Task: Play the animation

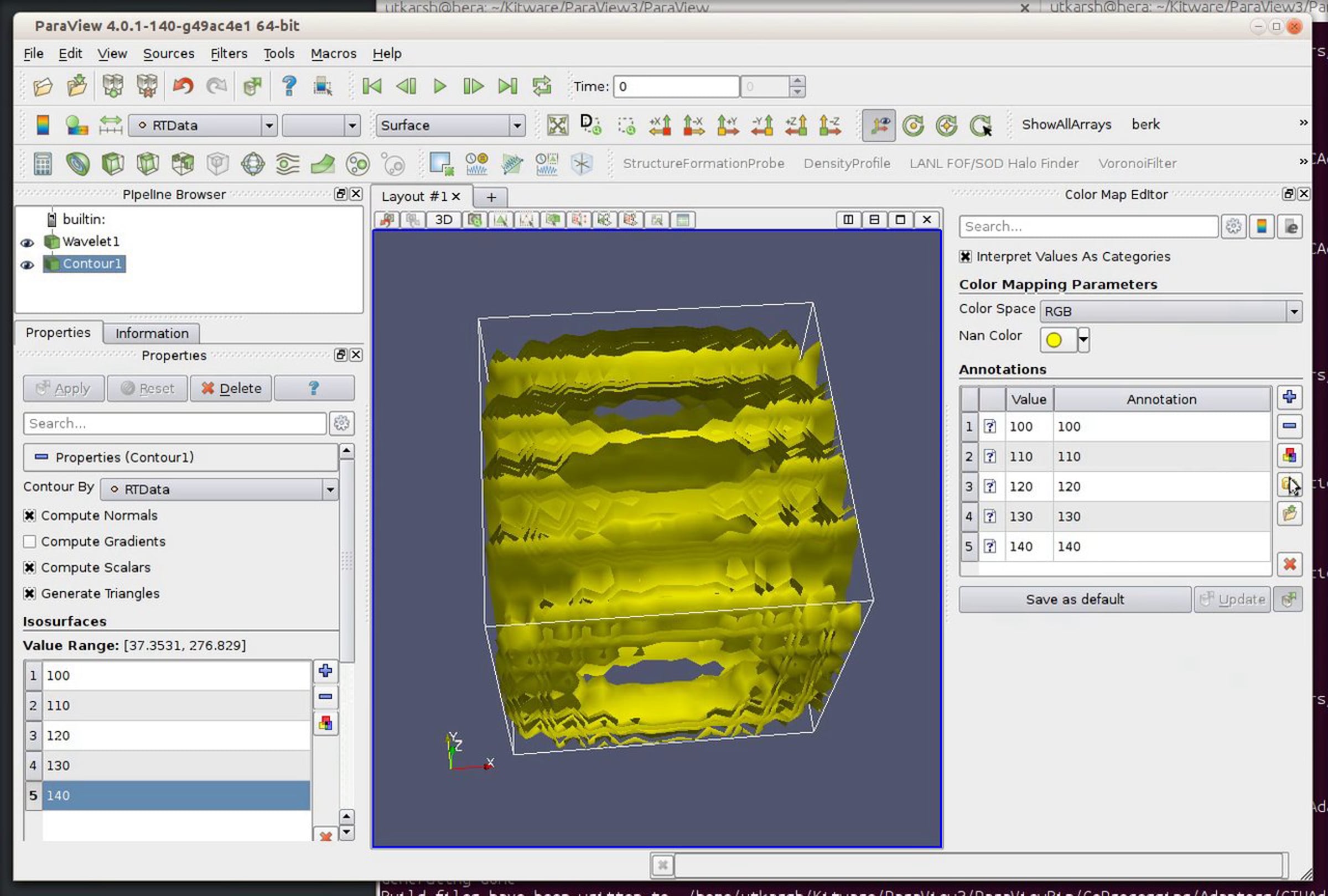Action: pos(439,86)
